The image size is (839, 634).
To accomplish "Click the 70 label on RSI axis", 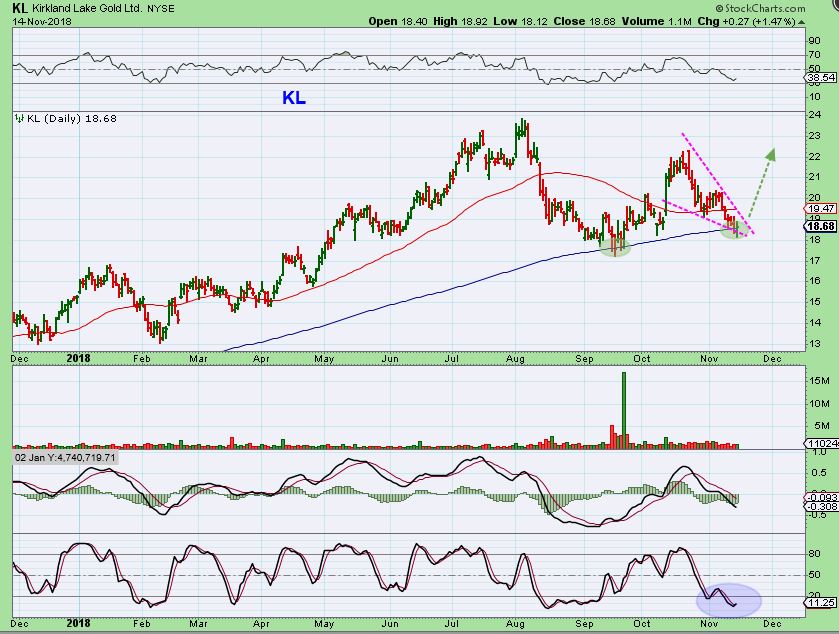I will tap(815, 55).
